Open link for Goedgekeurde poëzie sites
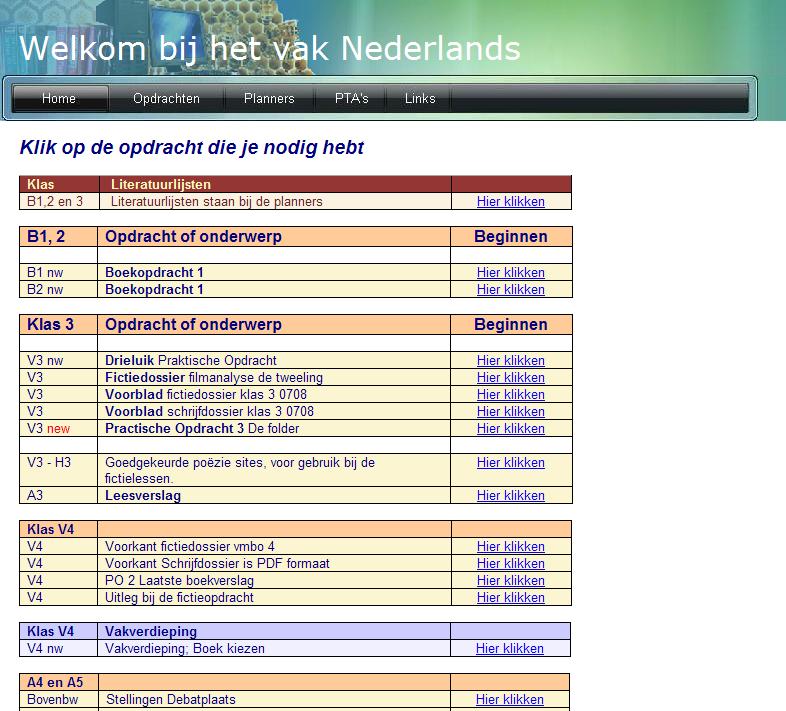 click(510, 463)
